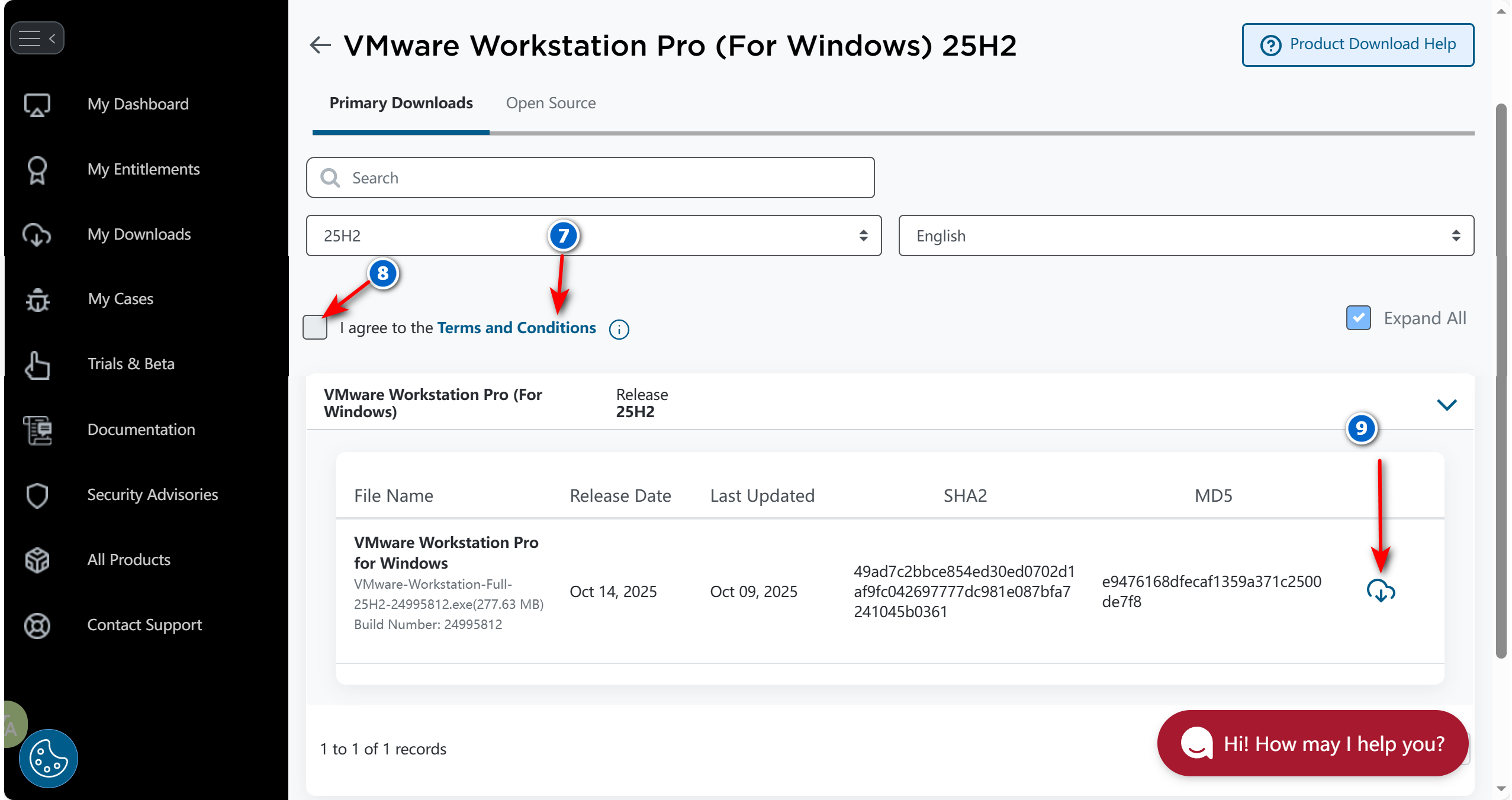
Task: Uncheck the Expand All checkbox
Action: pos(1358,318)
